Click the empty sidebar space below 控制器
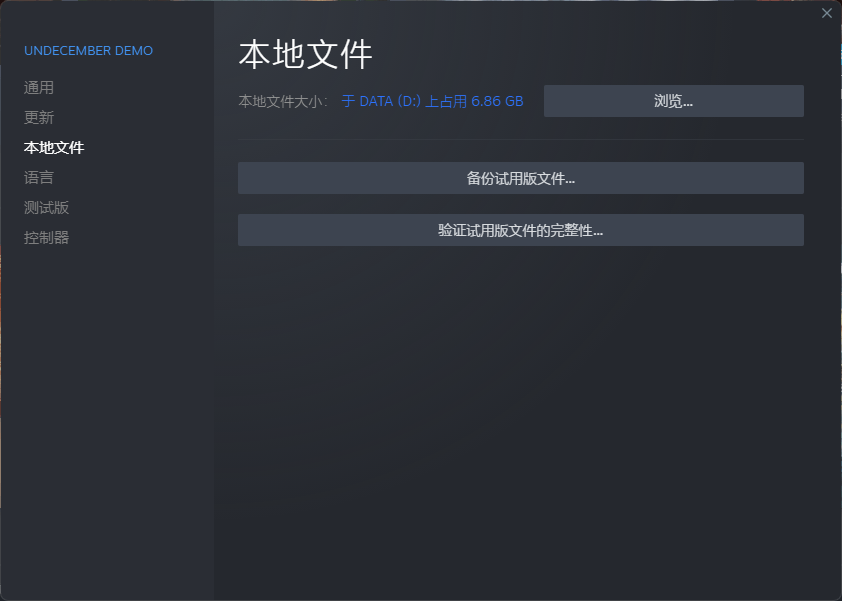This screenshot has height=601, width=842. coord(107,400)
